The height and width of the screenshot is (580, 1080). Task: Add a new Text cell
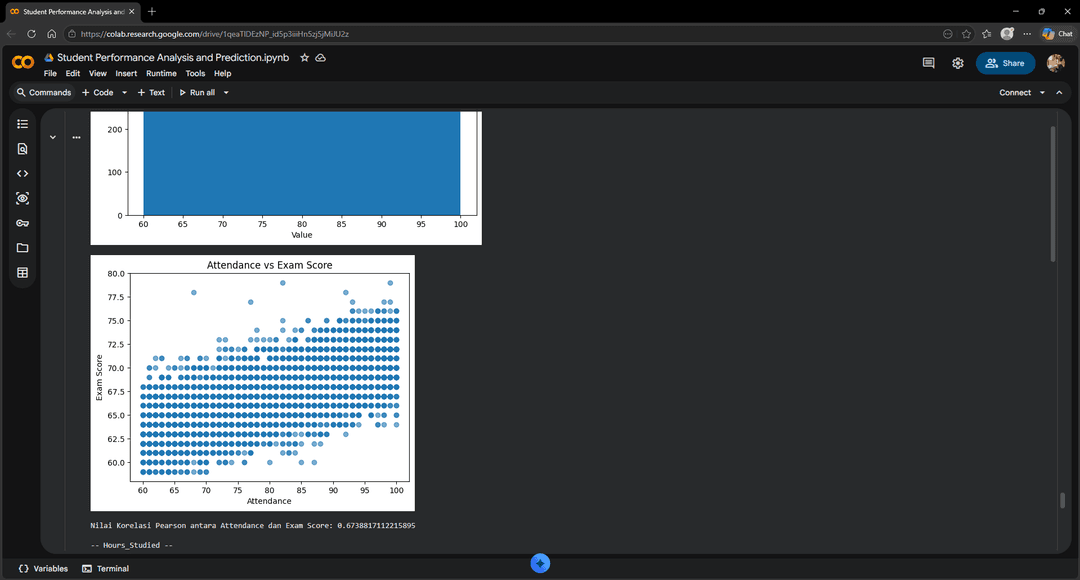152,92
